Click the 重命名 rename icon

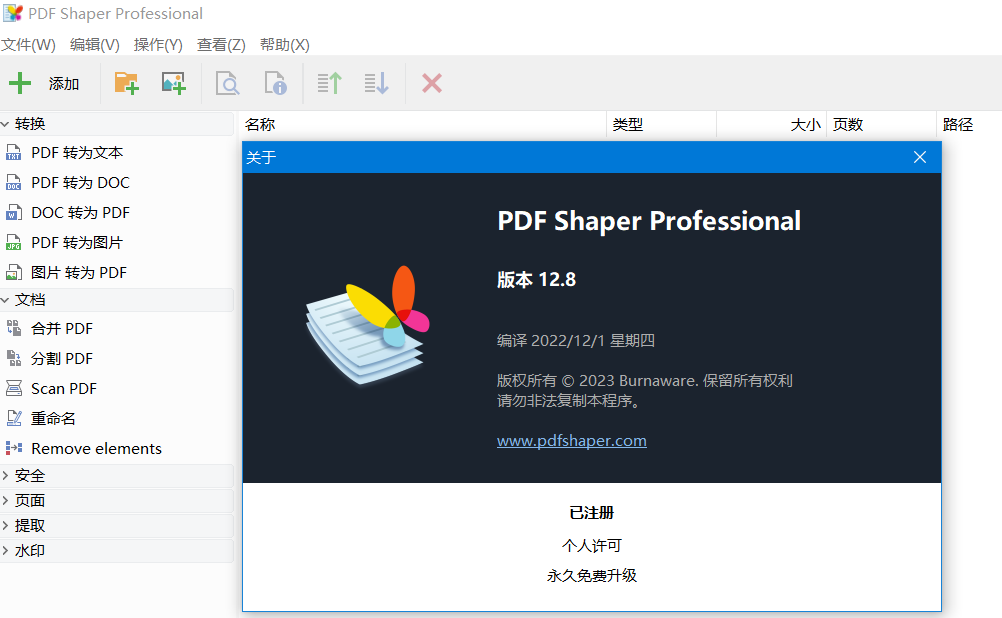13,419
